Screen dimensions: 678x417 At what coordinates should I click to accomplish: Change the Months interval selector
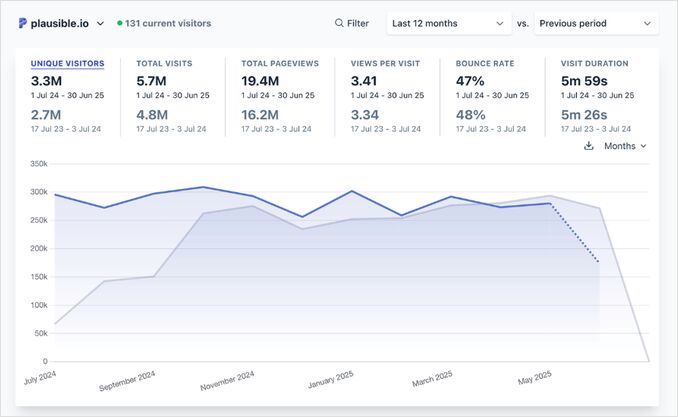[625, 146]
